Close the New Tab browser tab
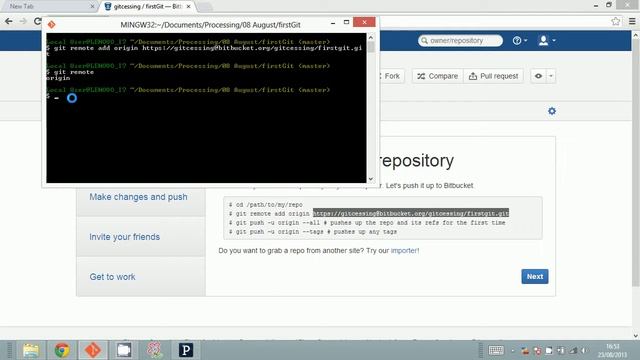The width and height of the screenshot is (640, 360). pyautogui.click(x=92, y=6)
